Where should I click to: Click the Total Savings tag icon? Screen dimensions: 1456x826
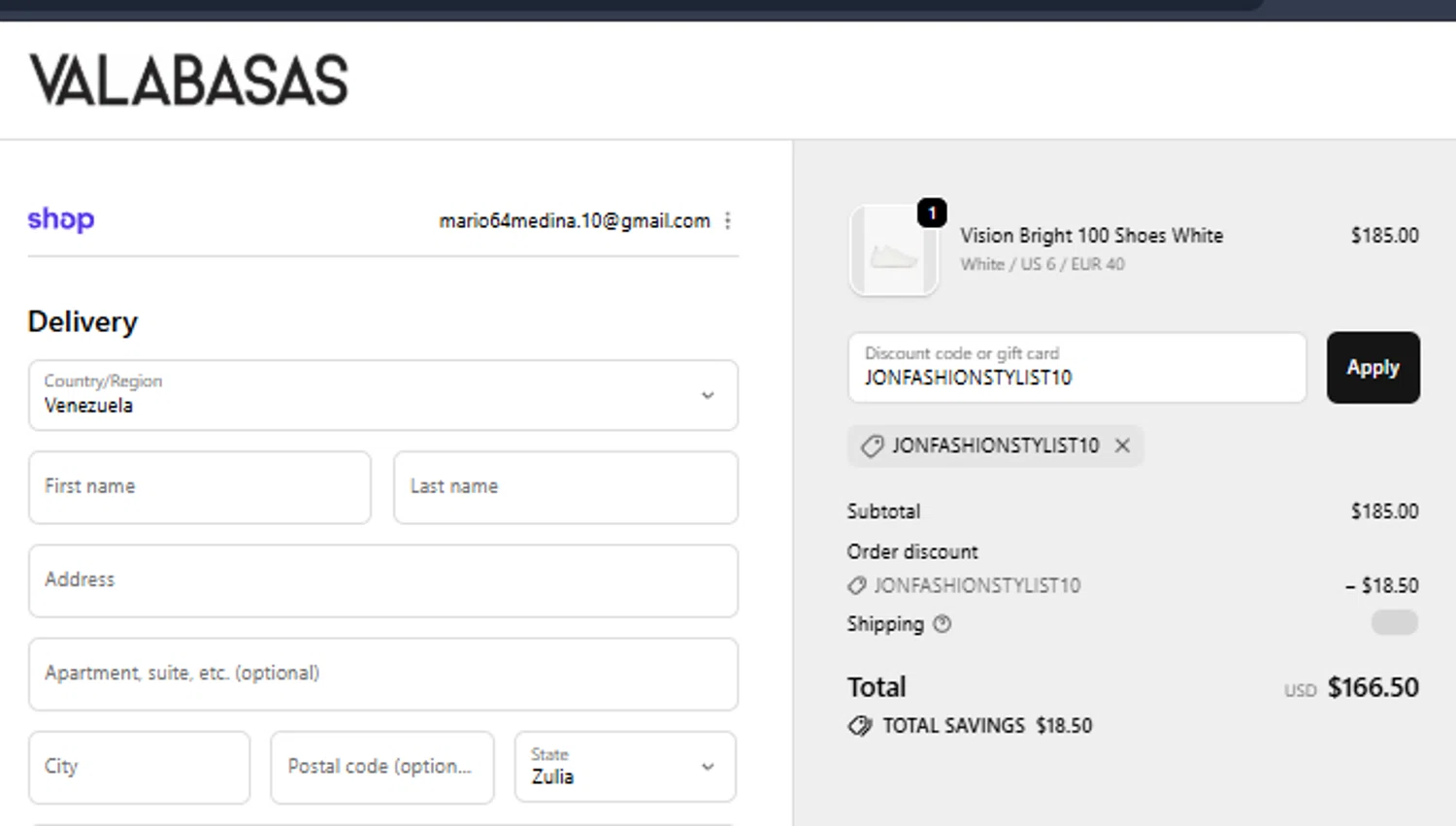[860, 726]
